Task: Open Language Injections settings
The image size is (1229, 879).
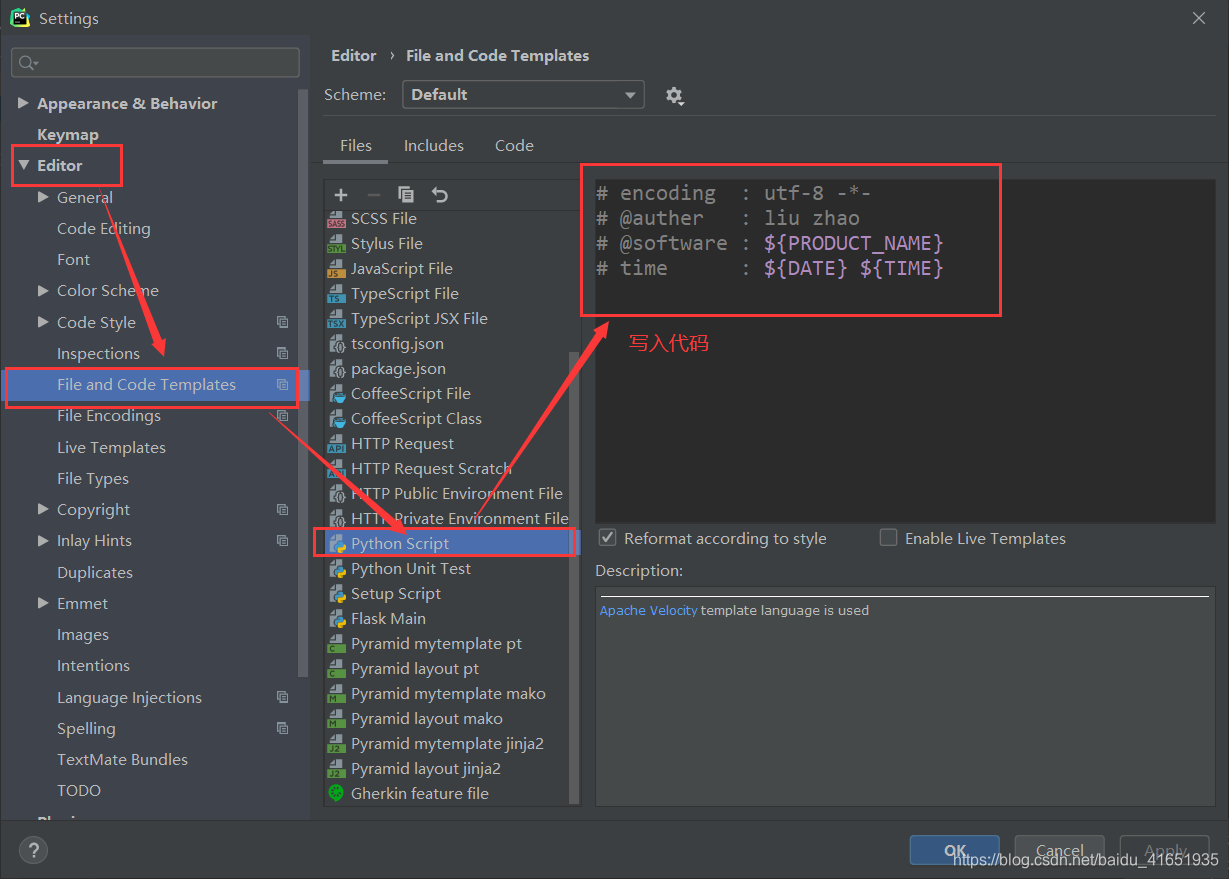Action: click(x=129, y=698)
